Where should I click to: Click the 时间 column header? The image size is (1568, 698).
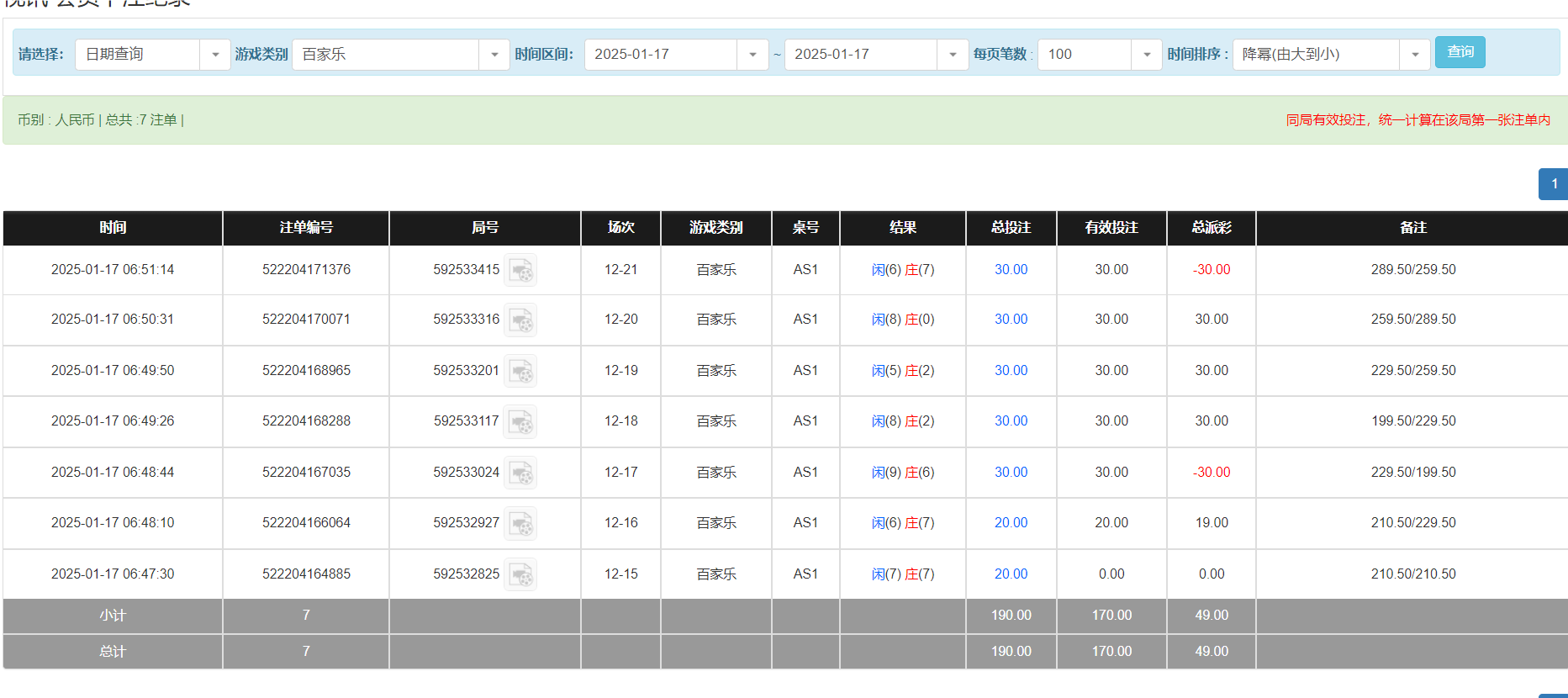point(113,228)
